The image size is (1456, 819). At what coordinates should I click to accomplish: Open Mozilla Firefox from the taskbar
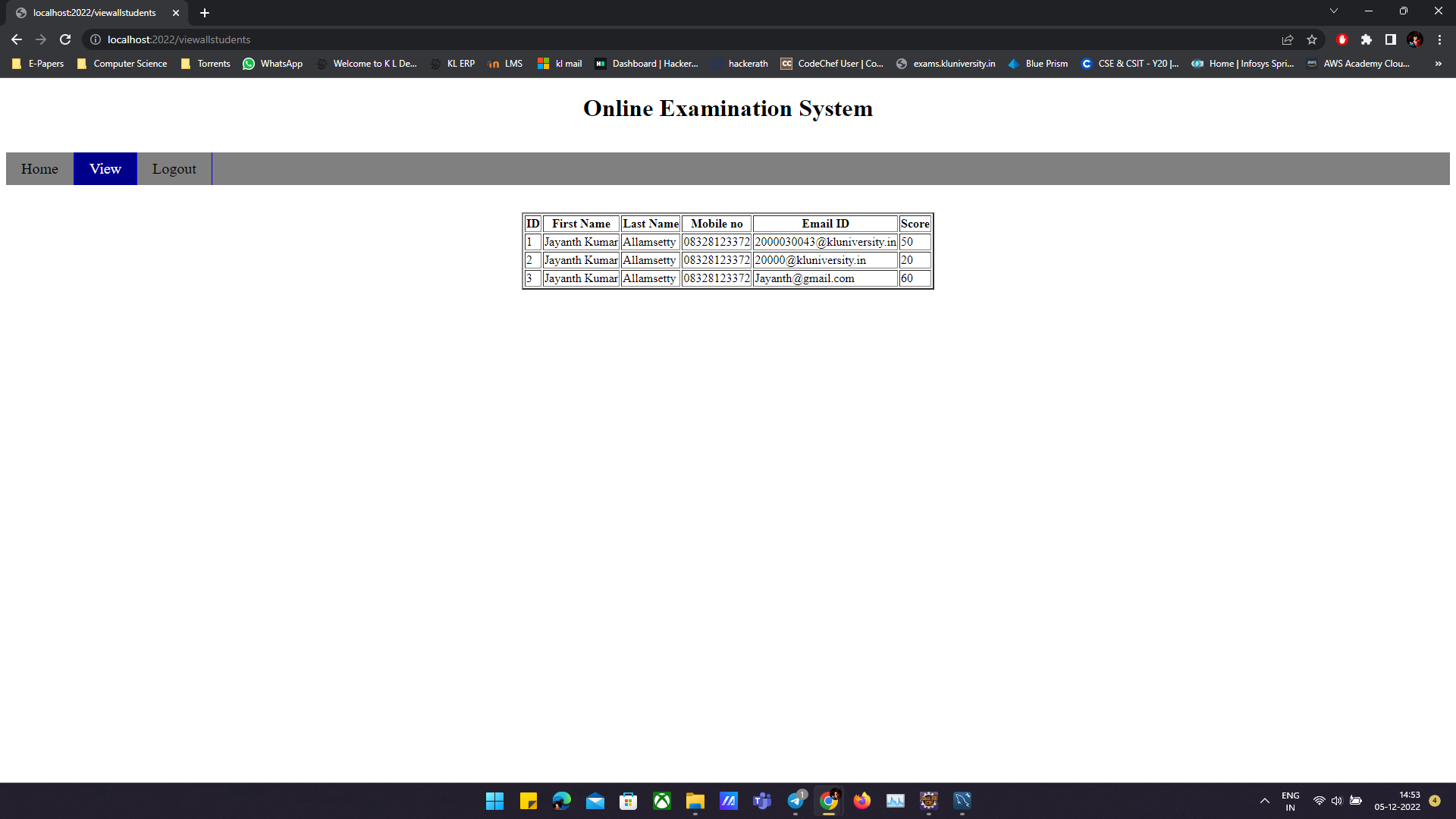point(862,801)
